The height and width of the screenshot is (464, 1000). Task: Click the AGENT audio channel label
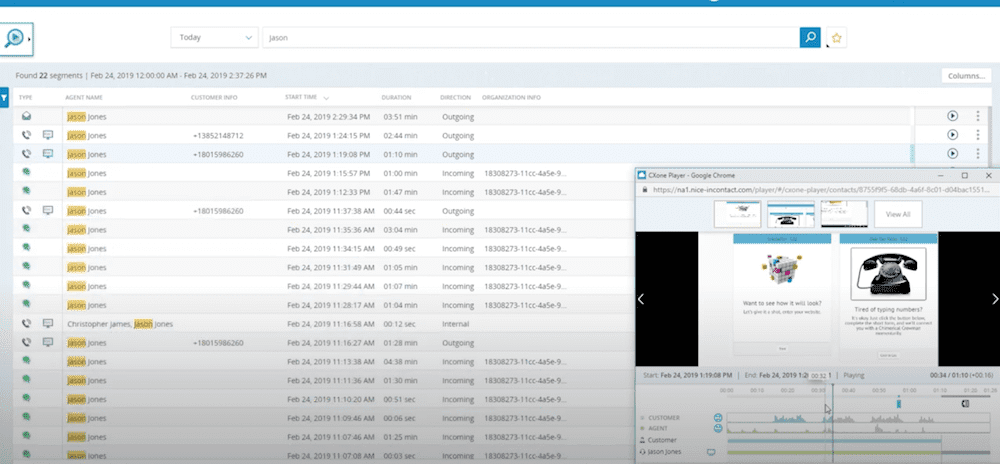tap(658, 428)
